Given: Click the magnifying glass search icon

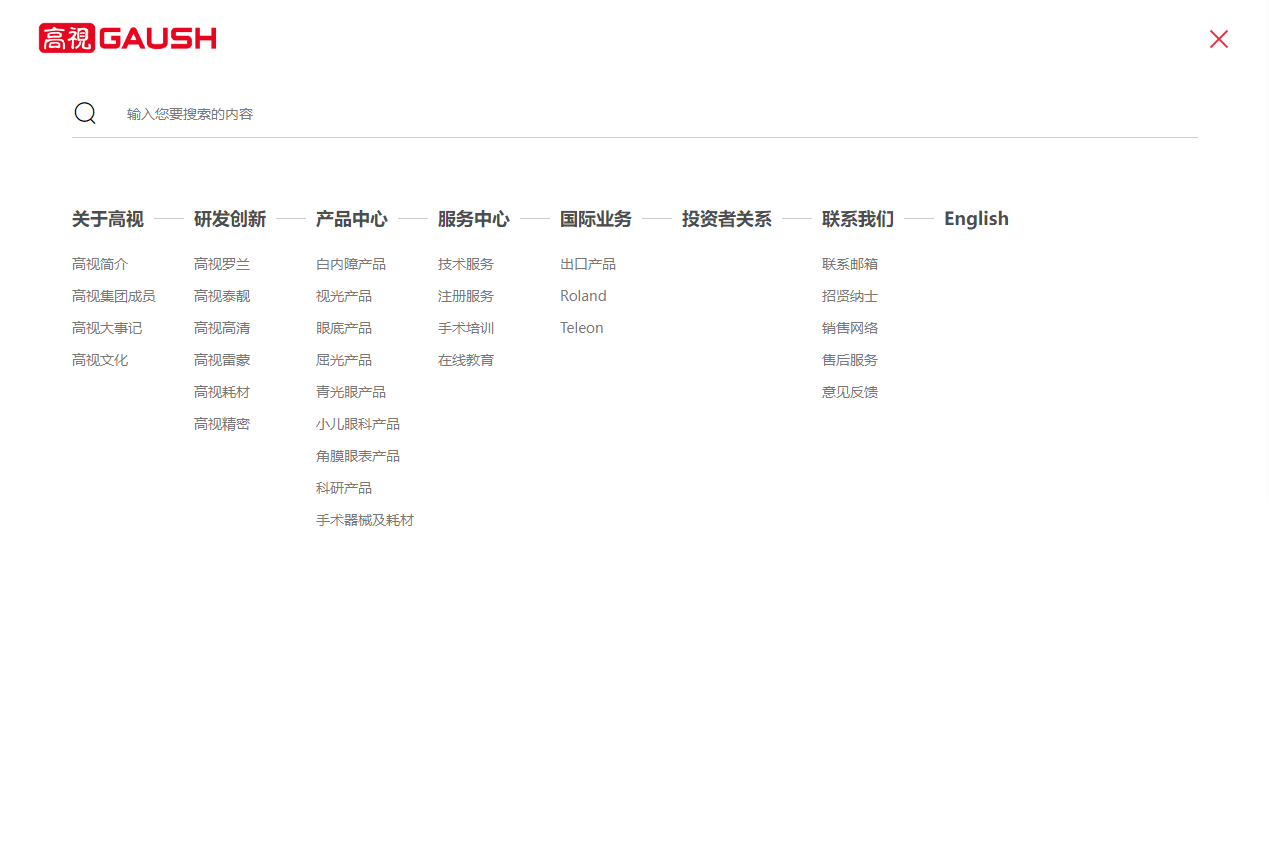Looking at the screenshot, I should tap(85, 113).
